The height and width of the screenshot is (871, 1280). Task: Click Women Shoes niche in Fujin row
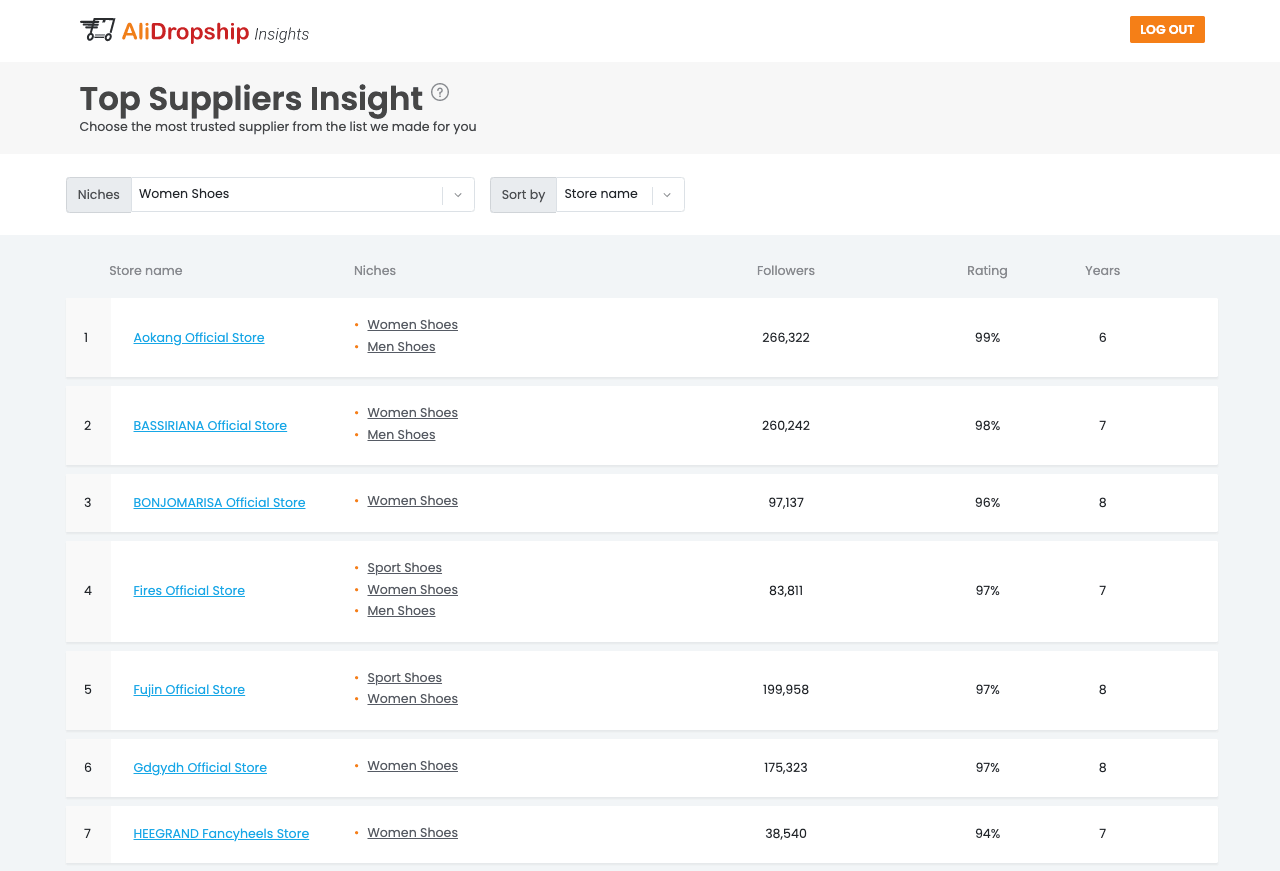pyautogui.click(x=412, y=699)
